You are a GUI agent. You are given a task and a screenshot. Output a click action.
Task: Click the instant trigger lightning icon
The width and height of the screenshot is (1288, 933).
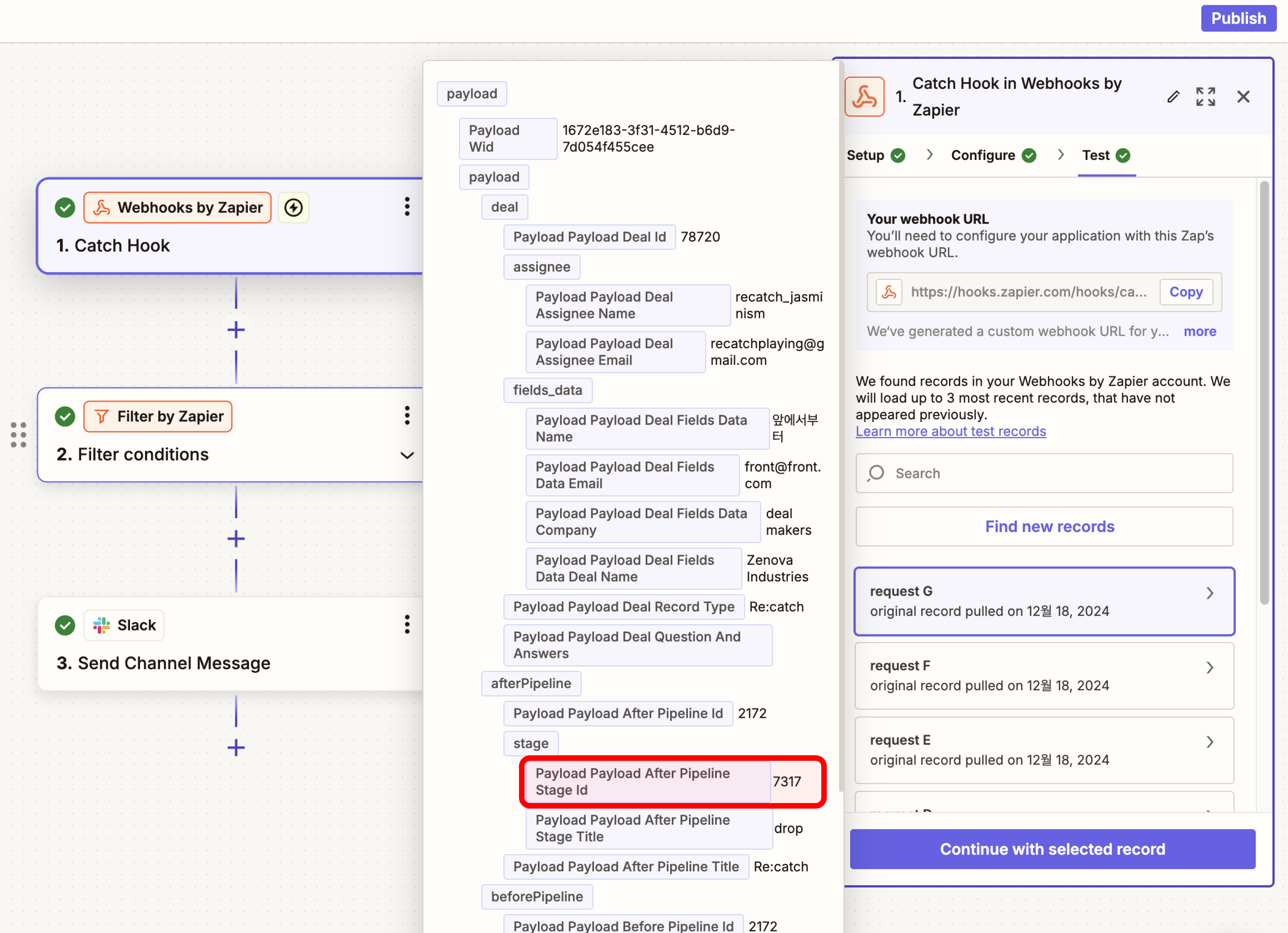(294, 208)
